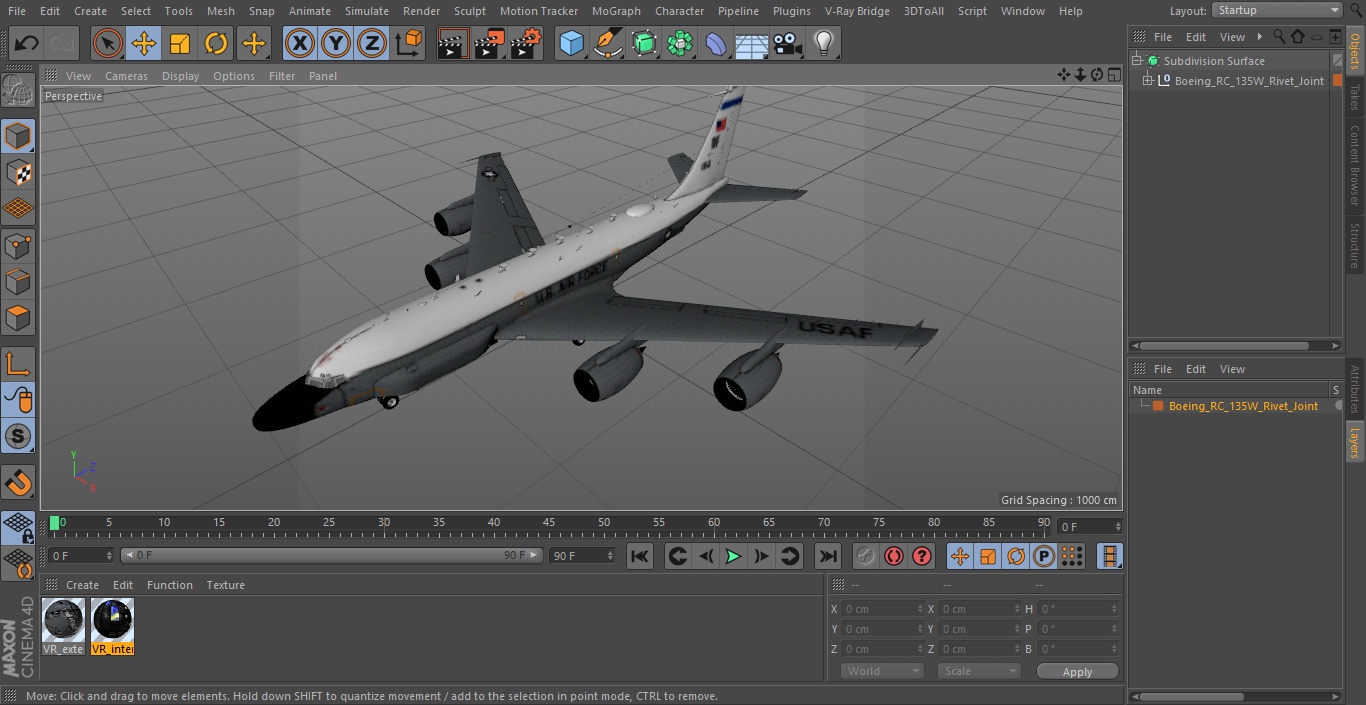1366x705 pixels.
Task: Toggle the Z axis lock
Action: (x=372, y=43)
